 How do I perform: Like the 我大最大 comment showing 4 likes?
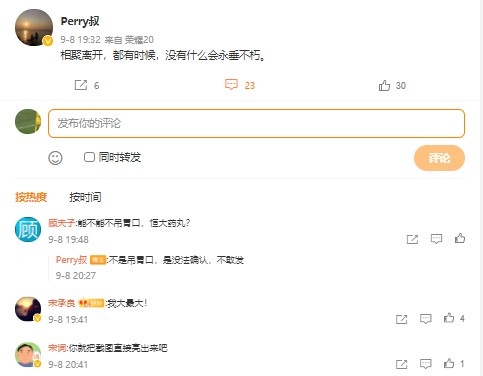[x=449, y=318]
